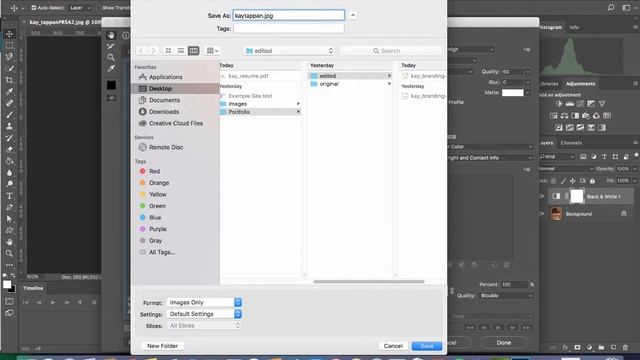Viewport: 640px width, 360px height.
Task: Create a new group folder in Layers panel
Action: pos(601,347)
